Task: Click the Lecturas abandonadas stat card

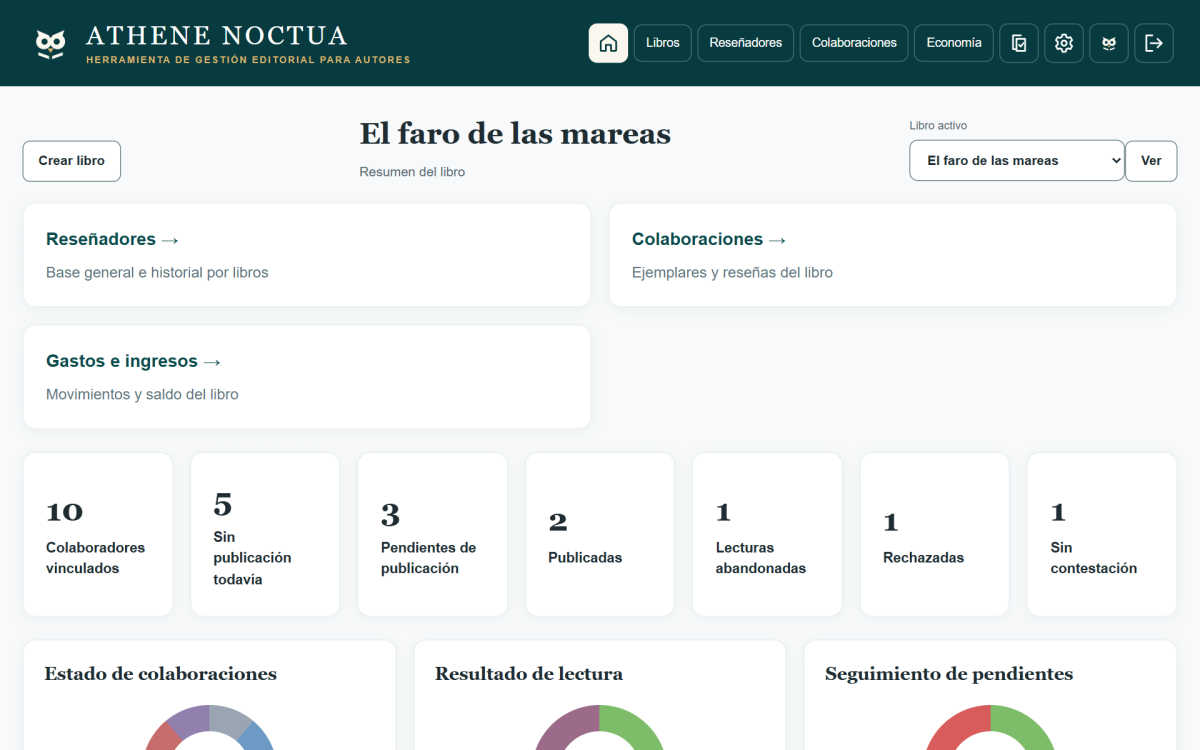Action: 767,535
